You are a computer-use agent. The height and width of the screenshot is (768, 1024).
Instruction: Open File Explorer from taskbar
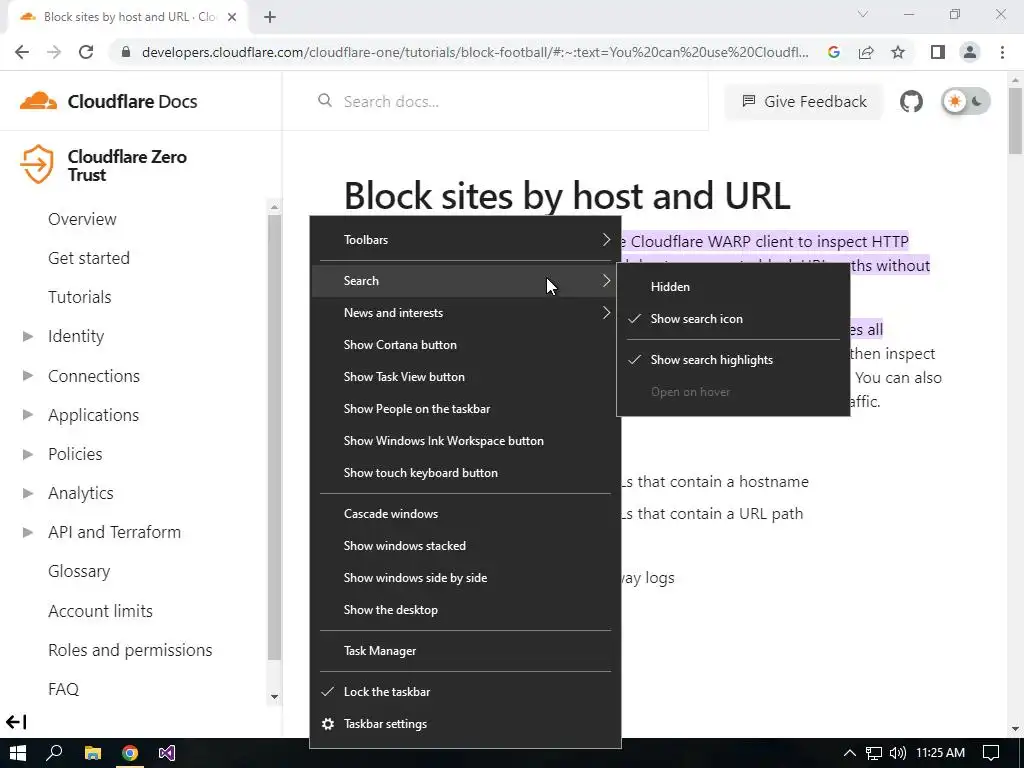click(93, 753)
